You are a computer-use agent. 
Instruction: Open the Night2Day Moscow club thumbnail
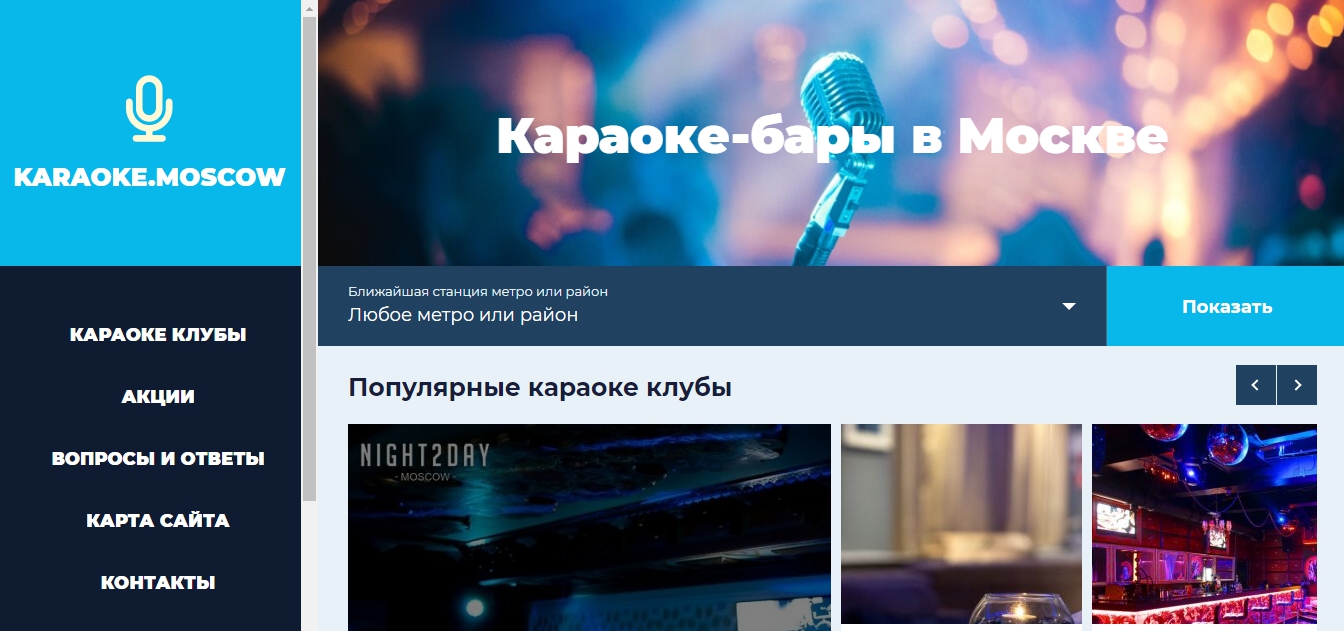coord(589,527)
